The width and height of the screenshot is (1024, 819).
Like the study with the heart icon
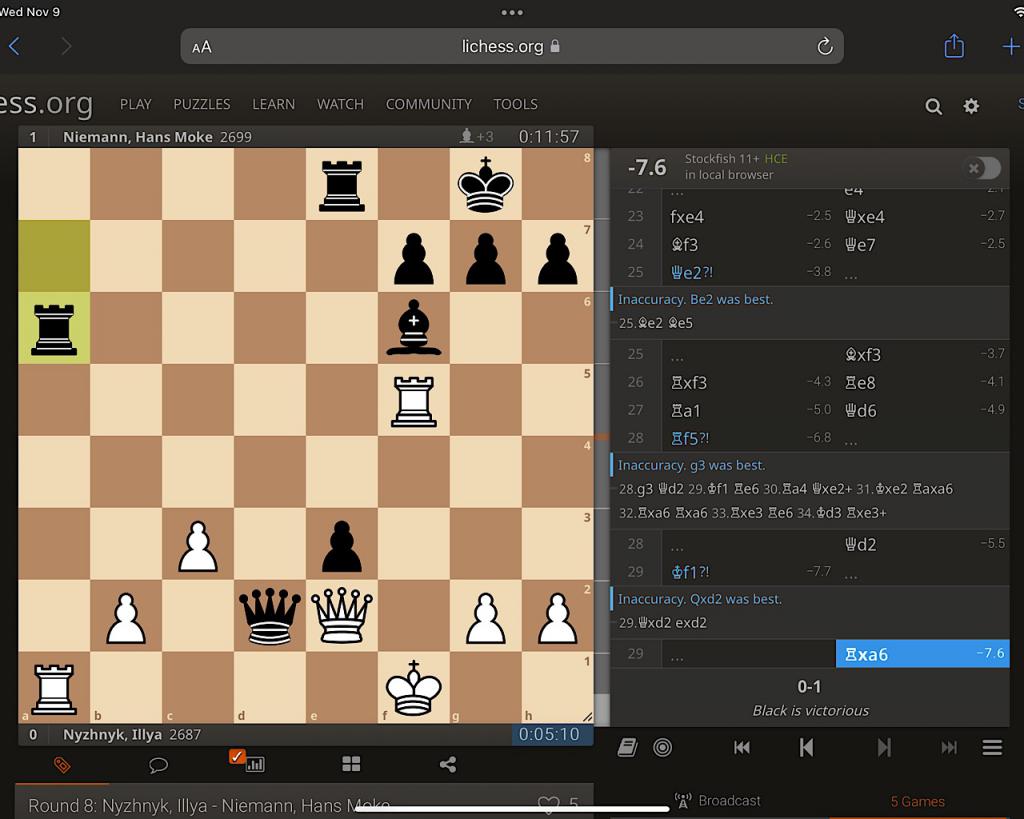[548, 804]
